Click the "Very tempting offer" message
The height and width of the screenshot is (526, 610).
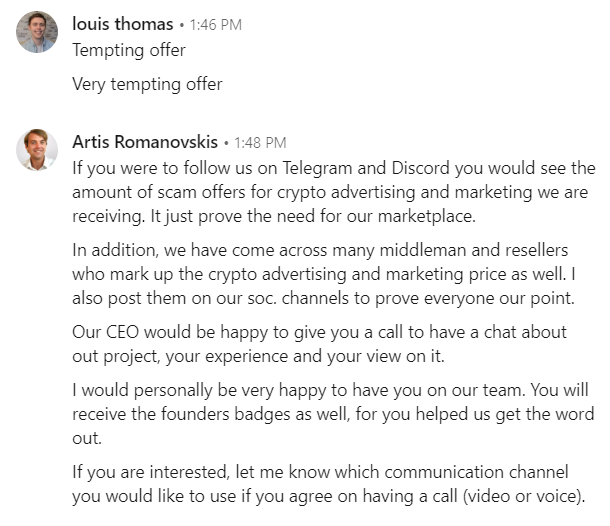click(147, 84)
